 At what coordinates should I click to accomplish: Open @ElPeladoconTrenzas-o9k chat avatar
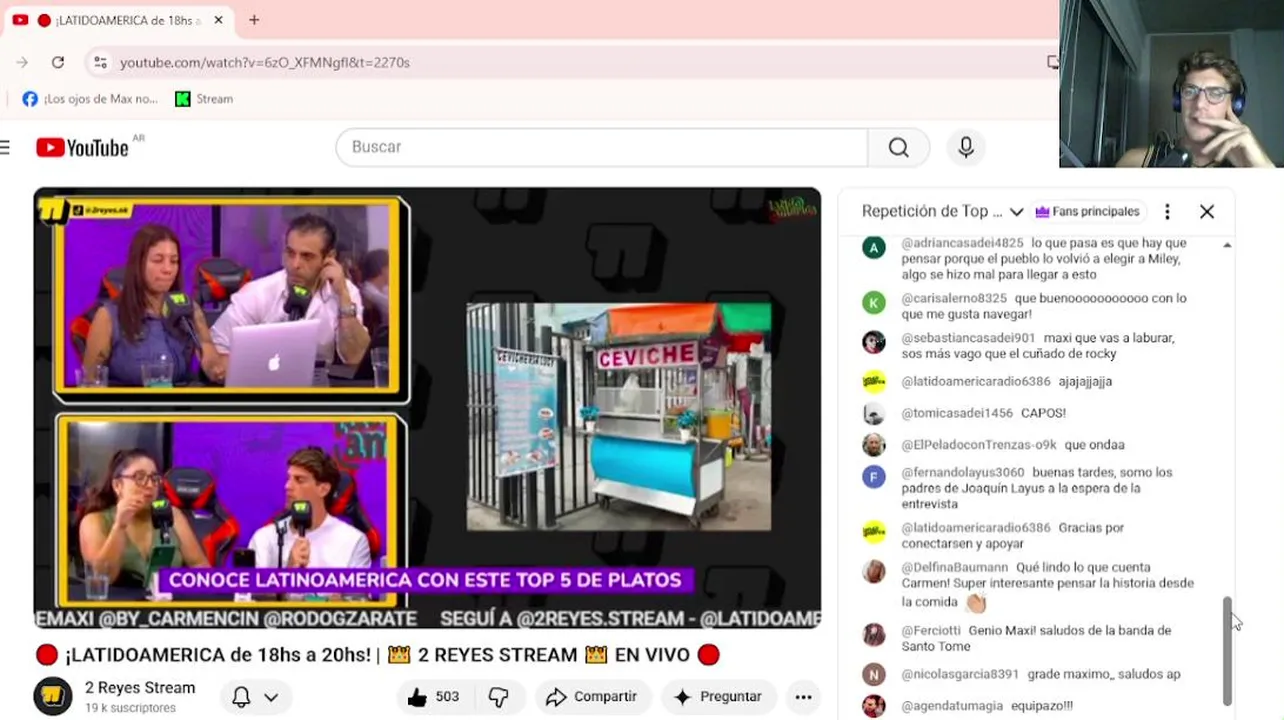[x=874, y=445]
